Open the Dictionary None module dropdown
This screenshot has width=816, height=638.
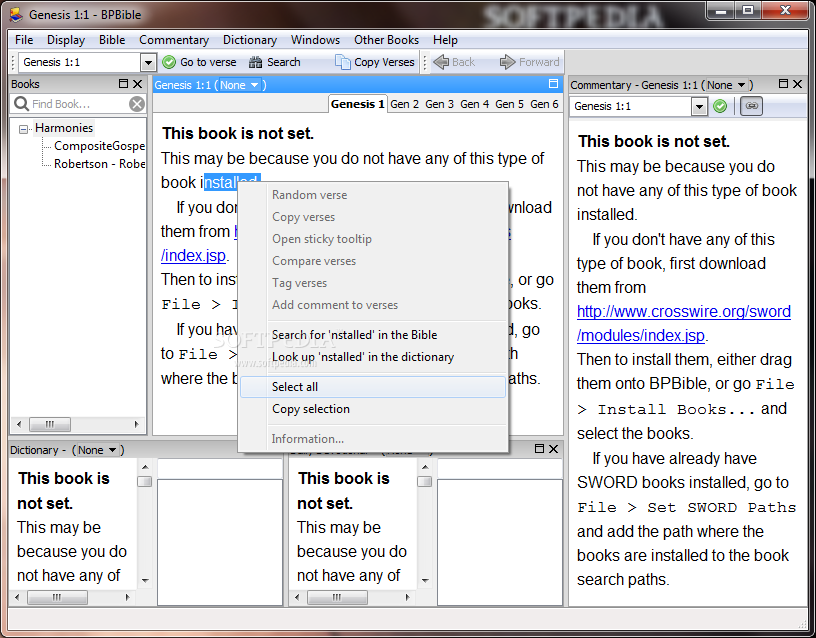coord(97,450)
